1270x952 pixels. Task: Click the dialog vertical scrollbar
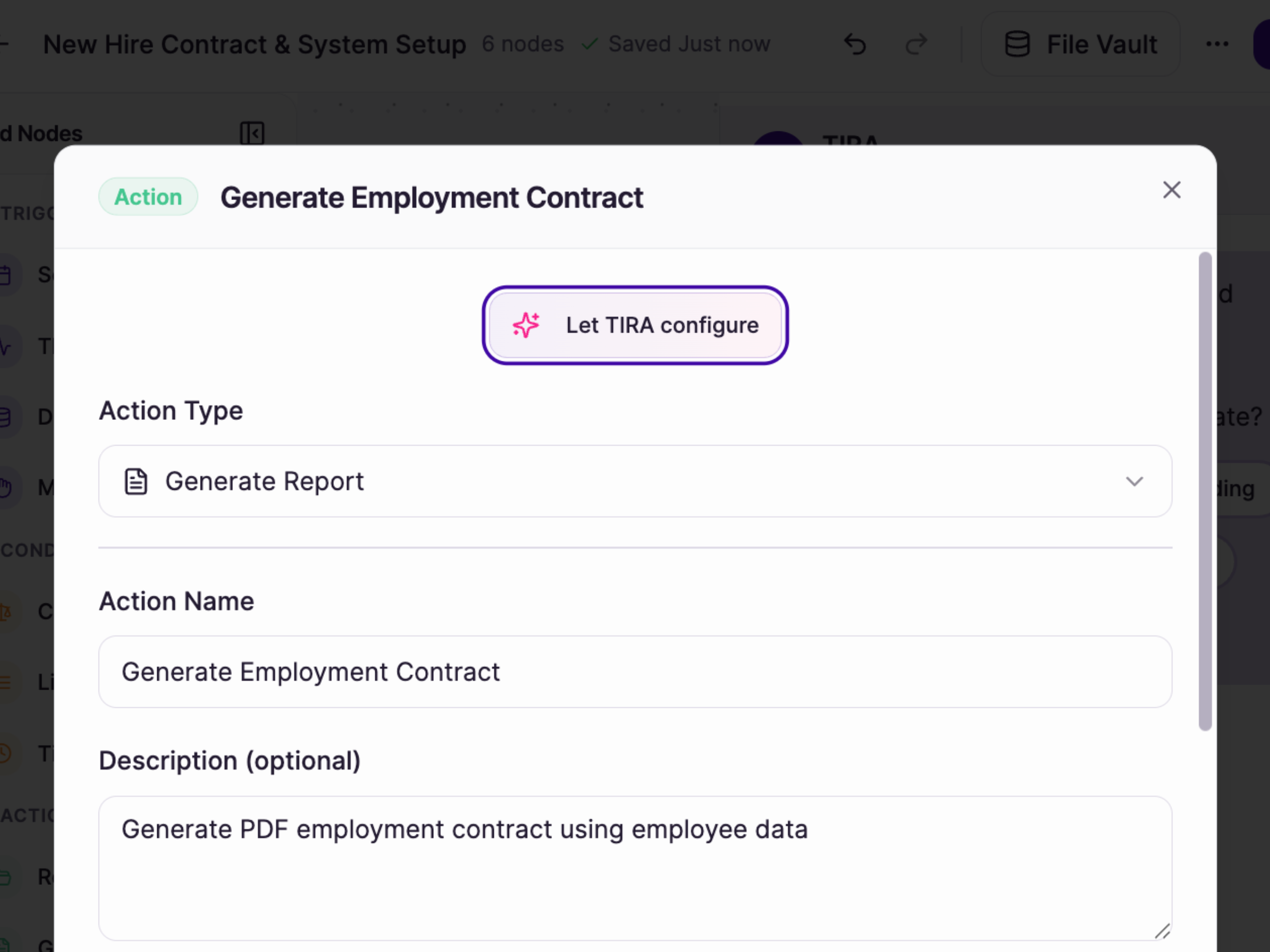coord(1205,491)
